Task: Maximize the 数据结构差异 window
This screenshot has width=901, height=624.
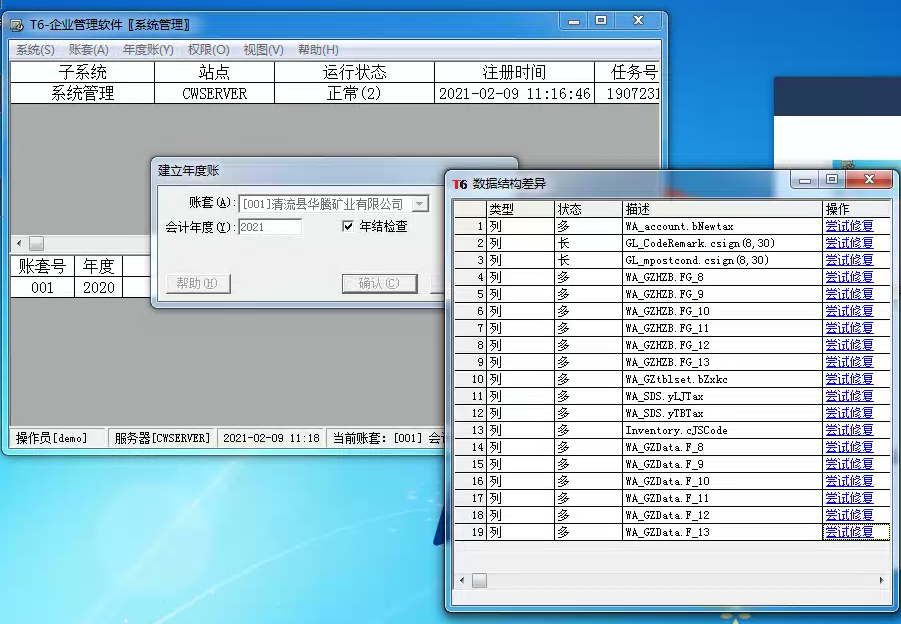Action: 831,180
